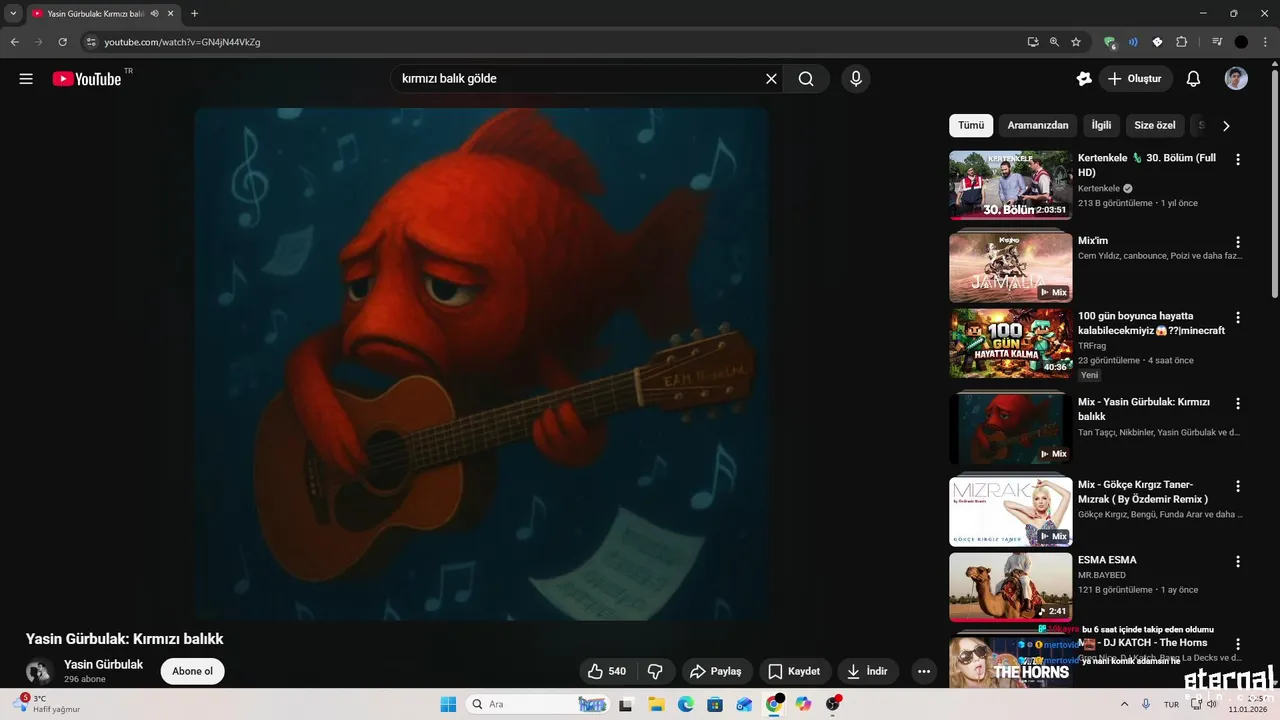The height and width of the screenshot is (720, 1280).
Task: Open more actions ellipsis below the video
Action: tap(924, 671)
